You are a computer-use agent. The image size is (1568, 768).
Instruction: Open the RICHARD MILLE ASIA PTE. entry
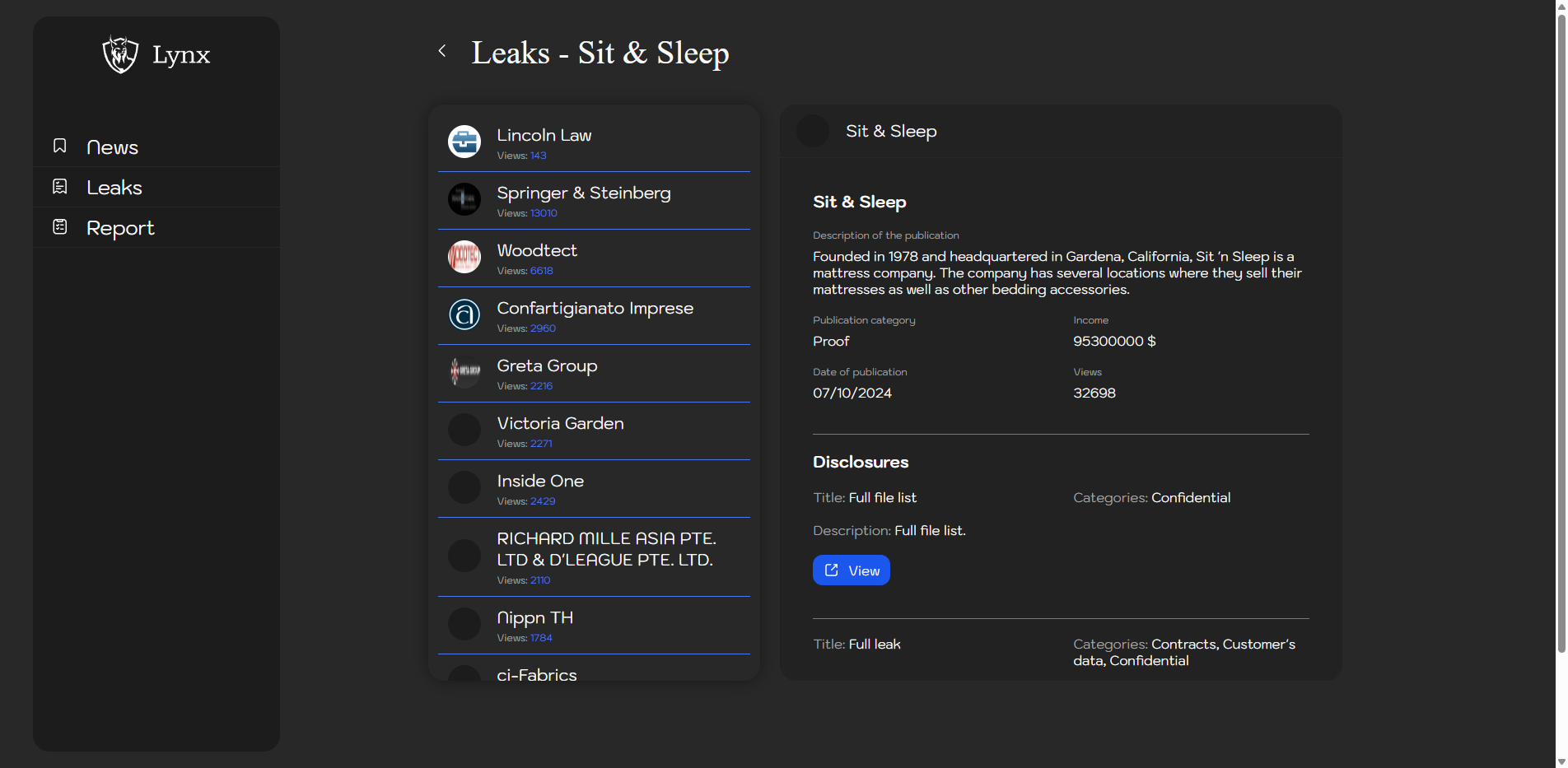click(x=605, y=550)
